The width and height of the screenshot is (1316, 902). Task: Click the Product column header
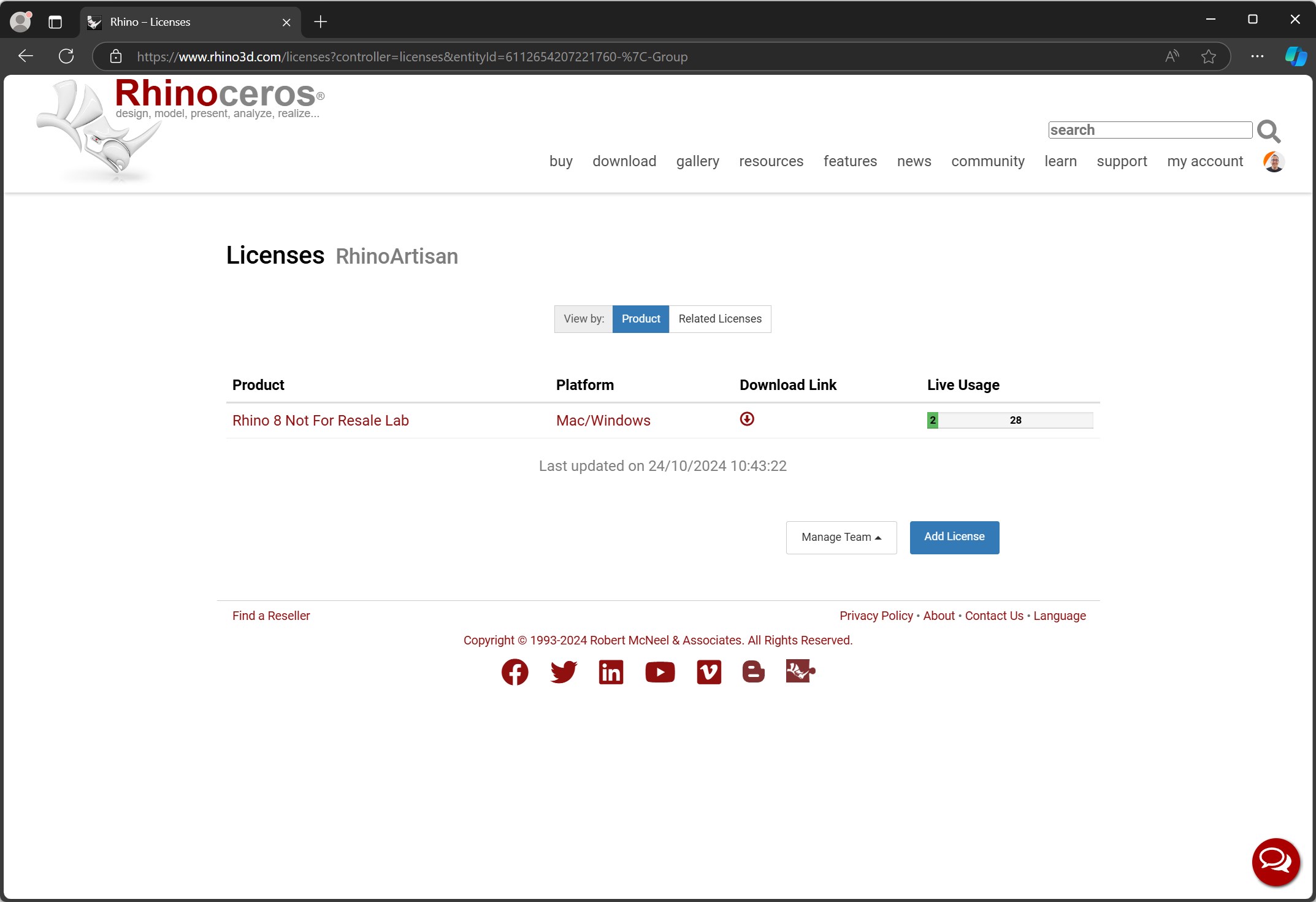258,385
